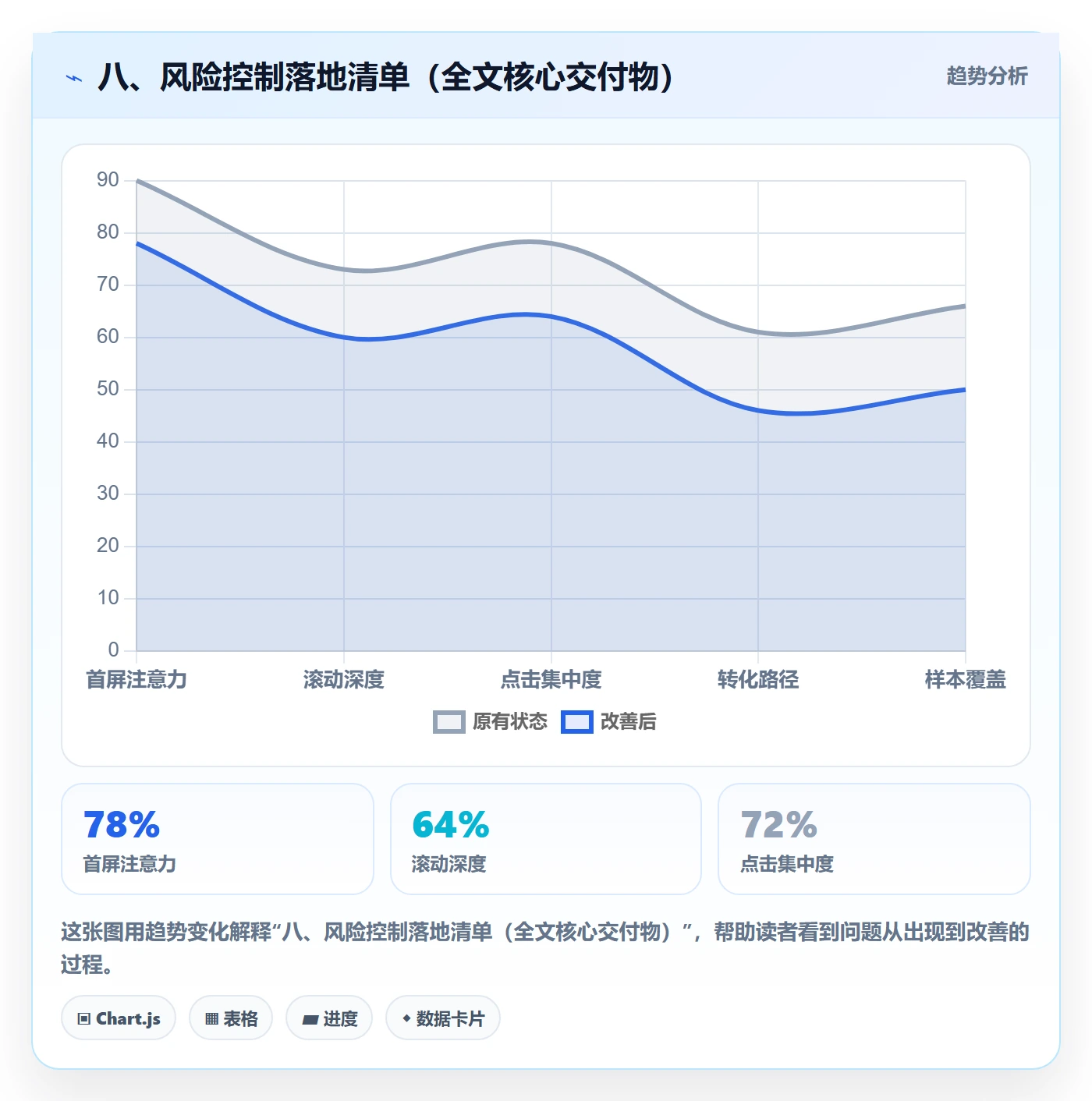The width and height of the screenshot is (1092, 1101).
Task: Click x-axis label 样本覆盖
Action: click(x=965, y=680)
